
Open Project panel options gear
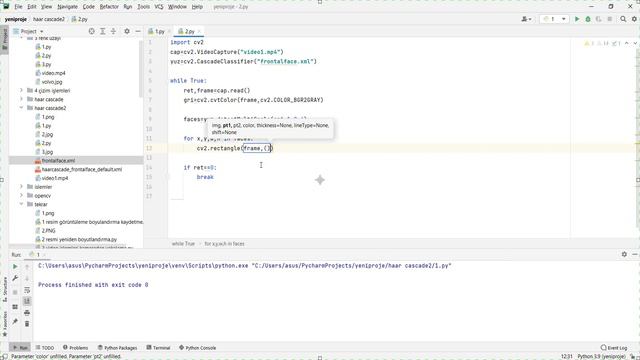pyautogui.click(x=127, y=31)
